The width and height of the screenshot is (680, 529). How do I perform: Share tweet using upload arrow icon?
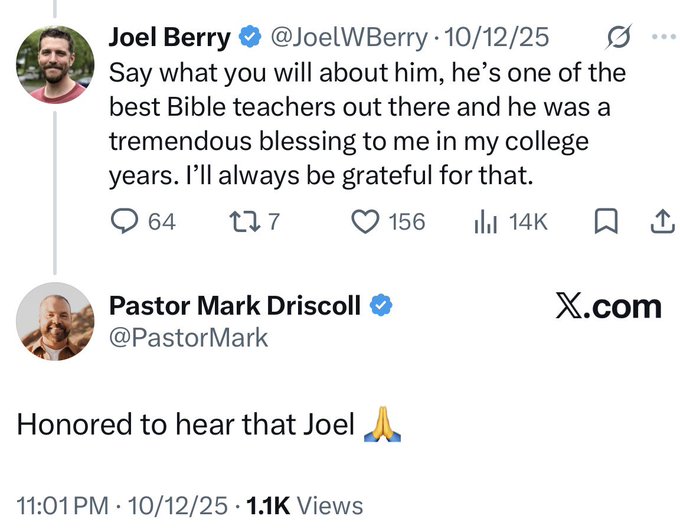coord(663,221)
